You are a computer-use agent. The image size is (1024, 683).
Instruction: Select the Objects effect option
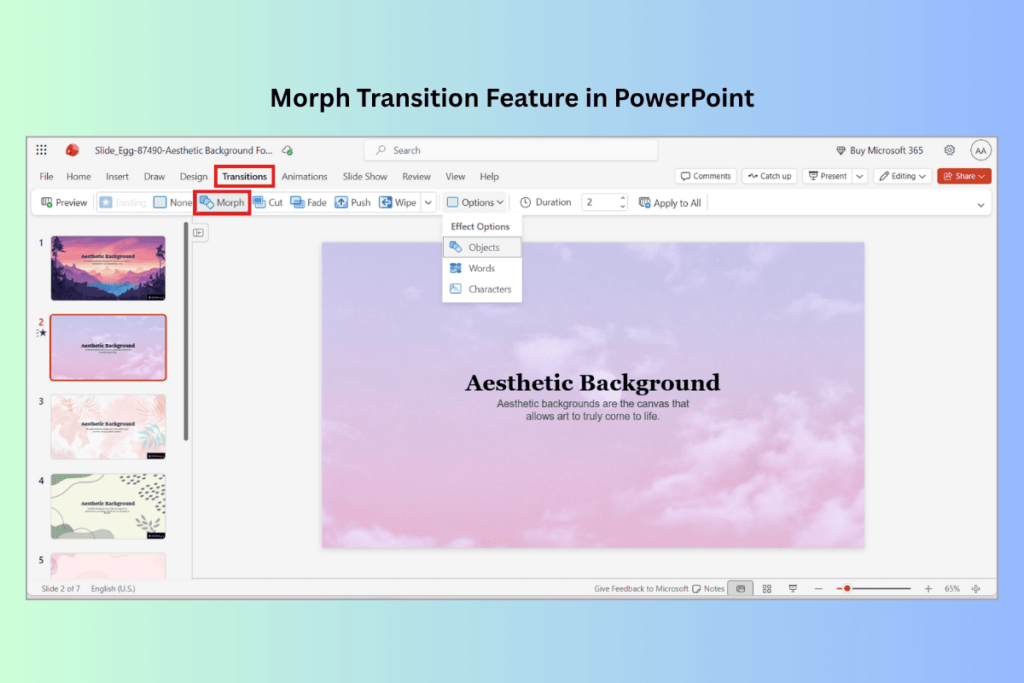click(x=482, y=247)
